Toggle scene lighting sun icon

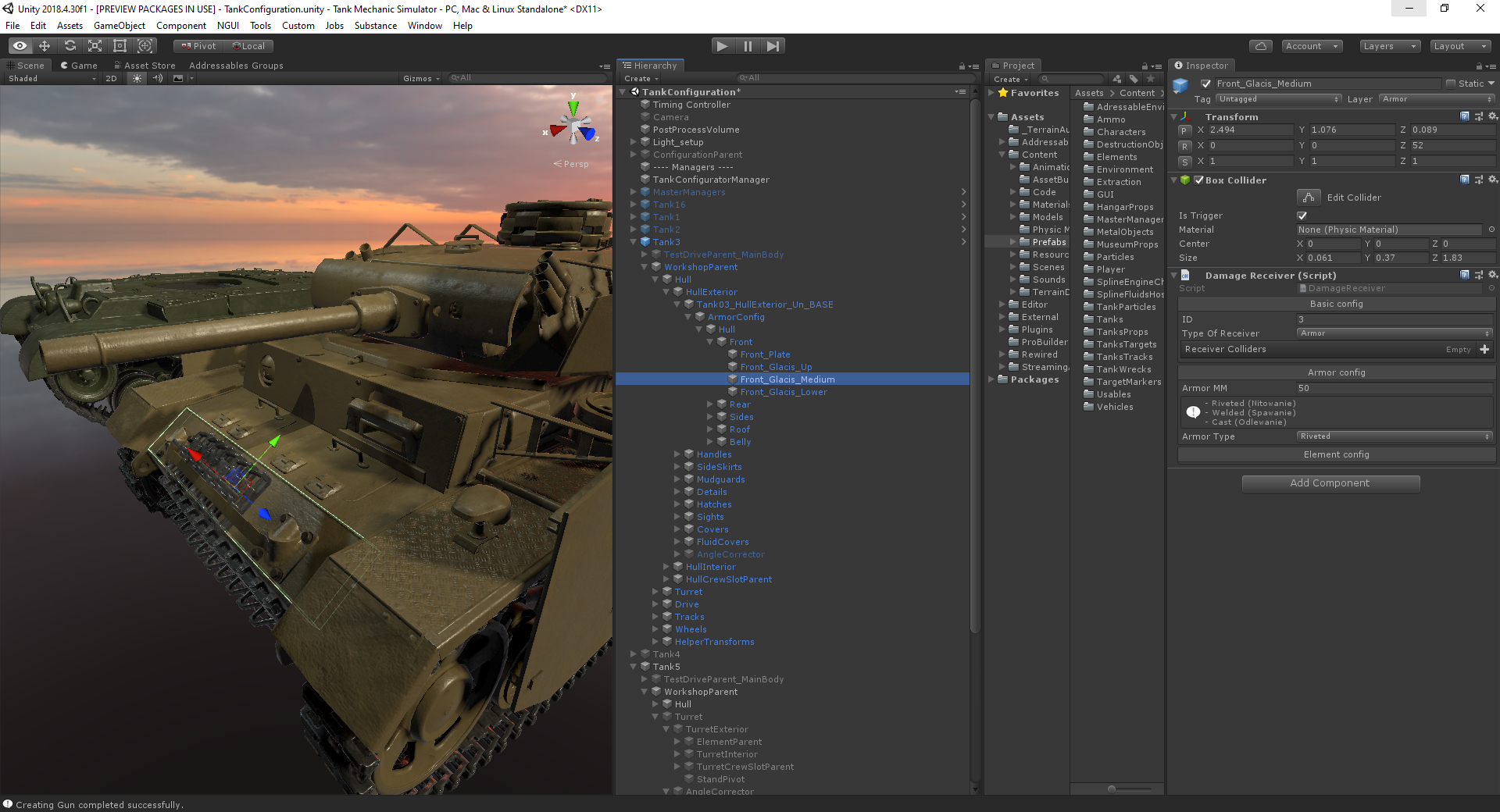(137, 78)
